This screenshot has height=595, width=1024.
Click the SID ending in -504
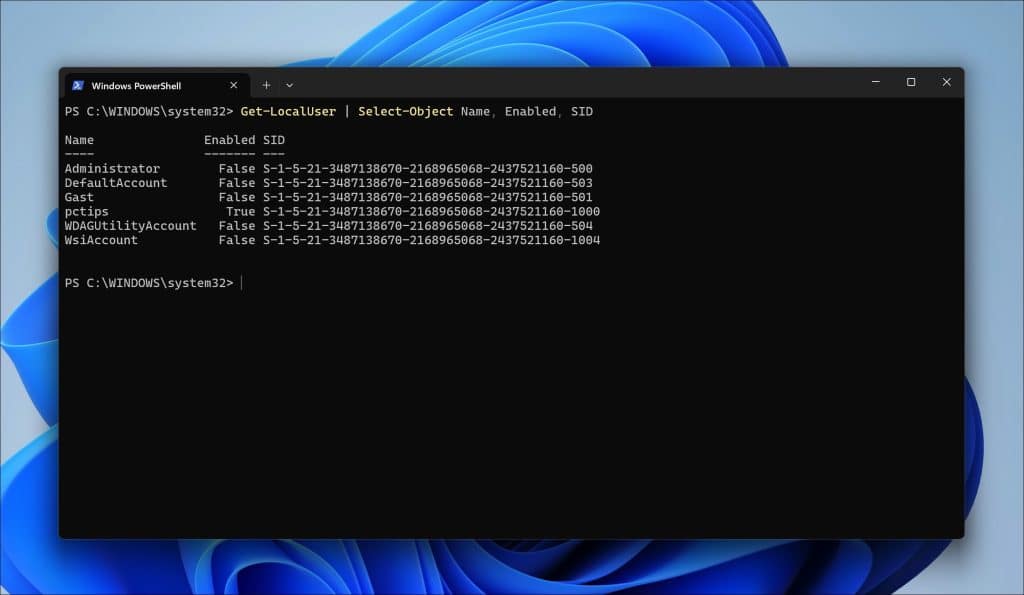click(428, 226)
